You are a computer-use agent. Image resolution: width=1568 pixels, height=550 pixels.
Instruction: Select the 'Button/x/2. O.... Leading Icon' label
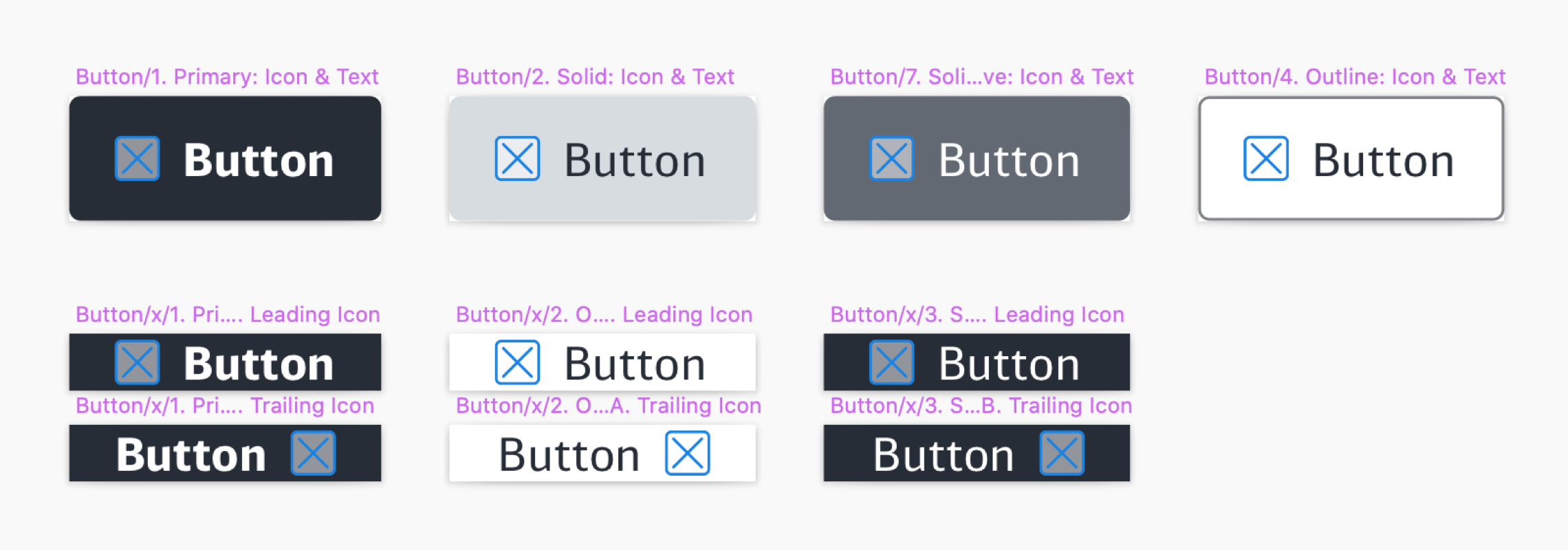click(604, 314)
